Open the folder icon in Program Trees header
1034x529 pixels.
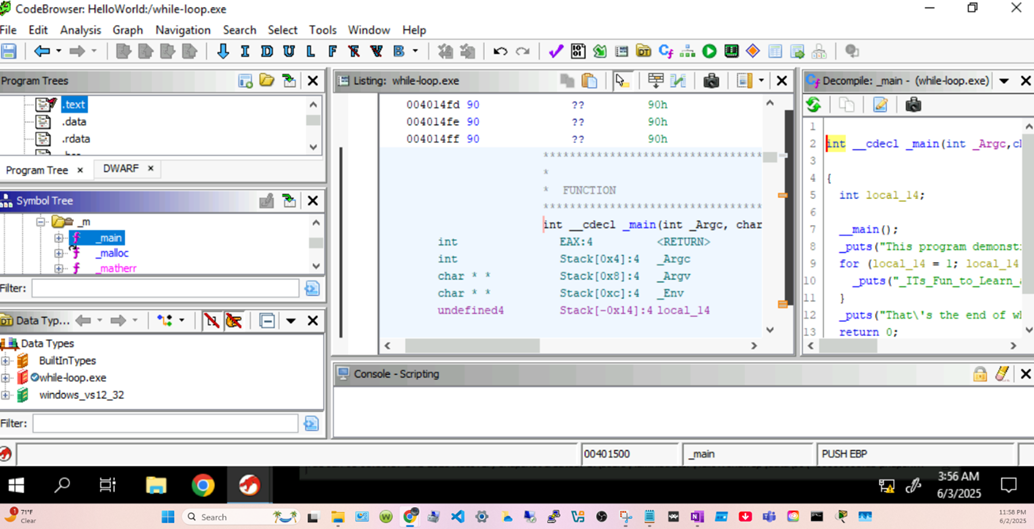[266, 80]
